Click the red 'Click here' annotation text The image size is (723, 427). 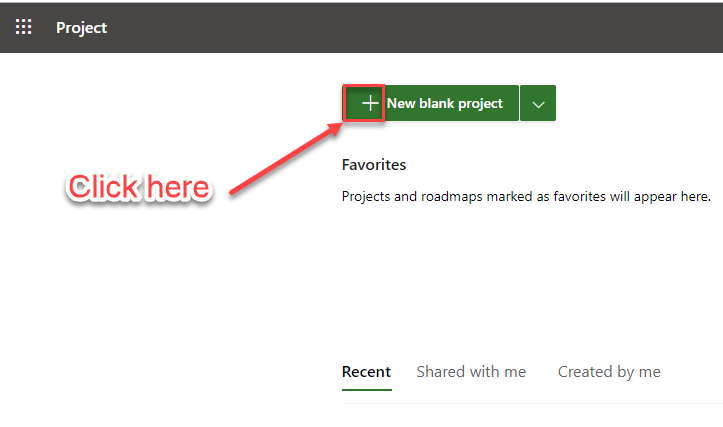139,187
